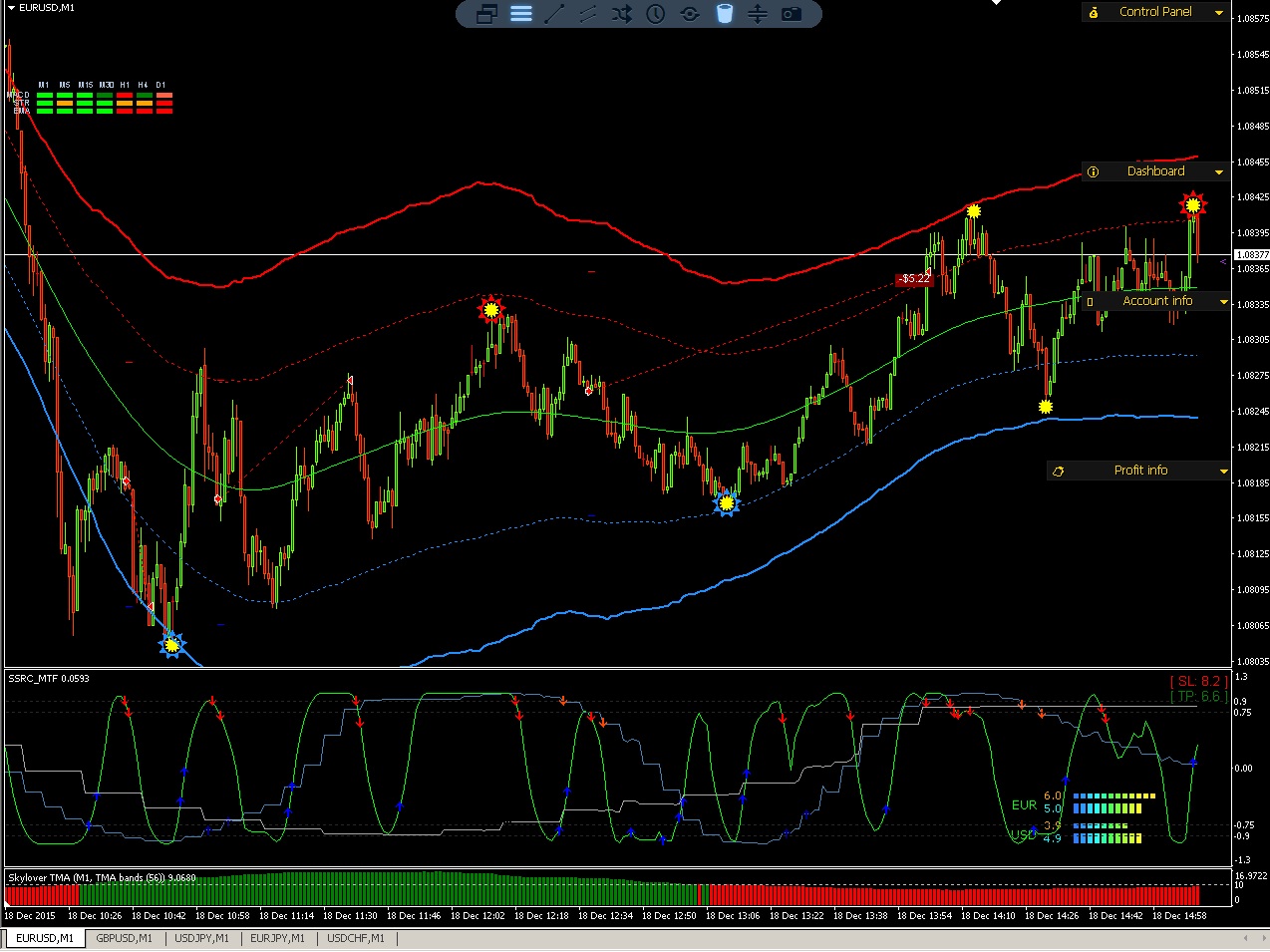Click the money bag icon on Control Panel
The height and width of the screenshot is (952, 1270).
coord(1094,12)
